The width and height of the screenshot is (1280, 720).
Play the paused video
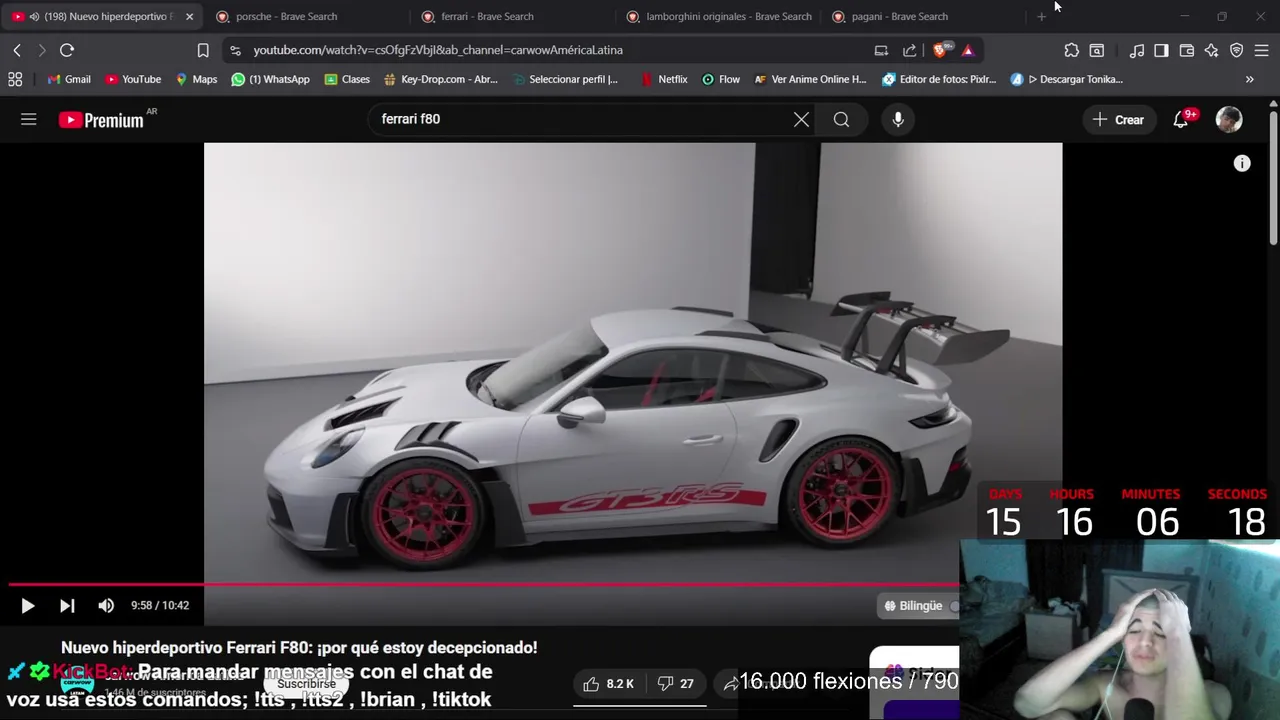(x=28, y=605)
